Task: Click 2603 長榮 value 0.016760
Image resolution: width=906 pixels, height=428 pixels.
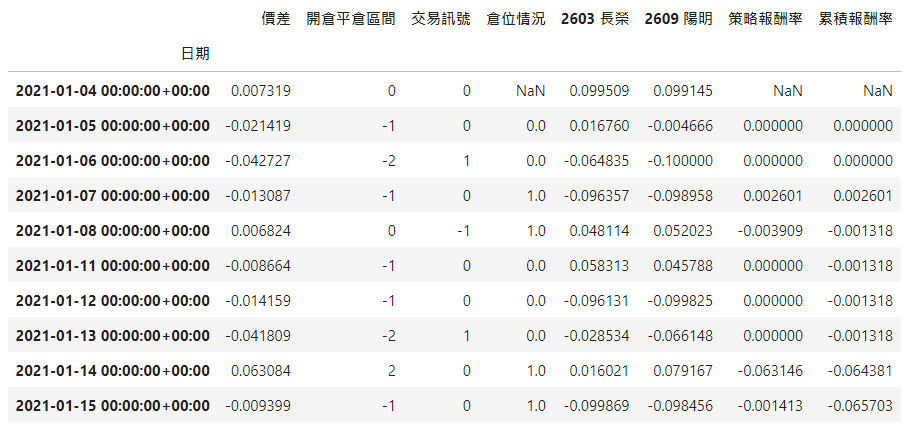Action: 599,125
